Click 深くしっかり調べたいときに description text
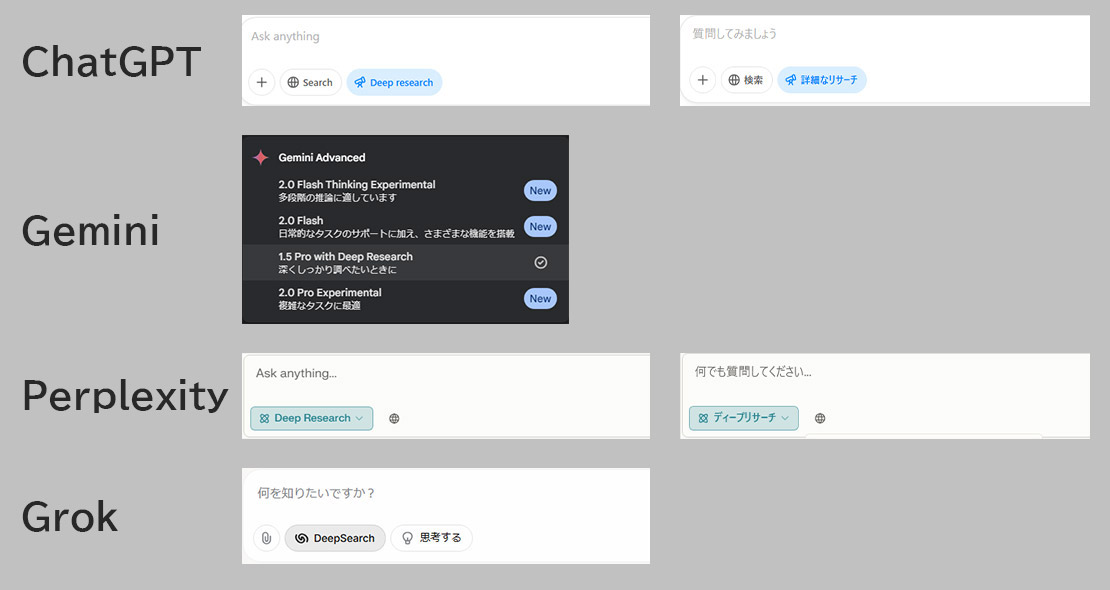 click(338, 270)
